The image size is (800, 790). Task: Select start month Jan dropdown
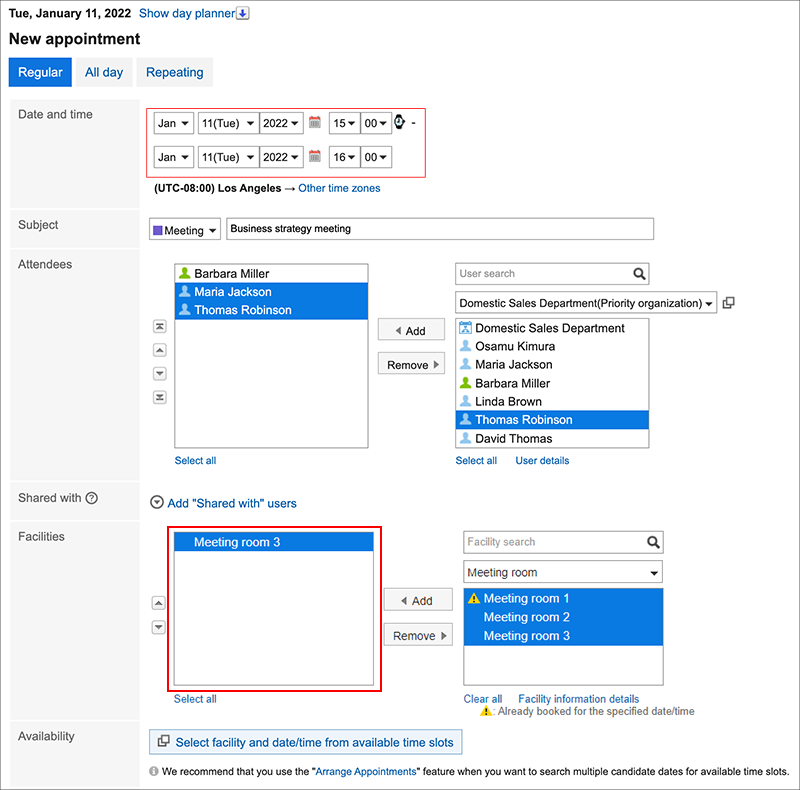click(x=173, y=123)
